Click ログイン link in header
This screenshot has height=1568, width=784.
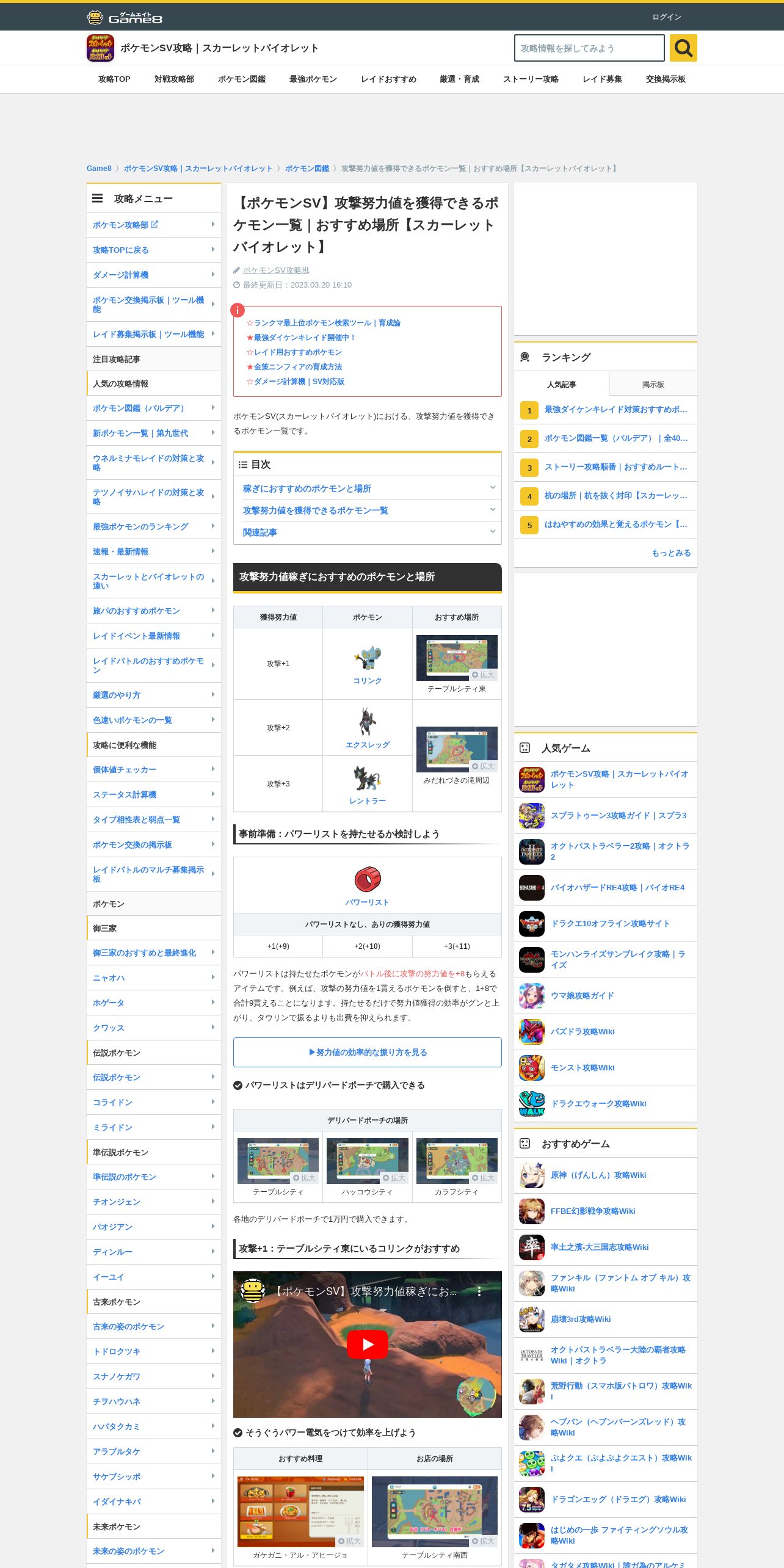(x=666, y=17)
